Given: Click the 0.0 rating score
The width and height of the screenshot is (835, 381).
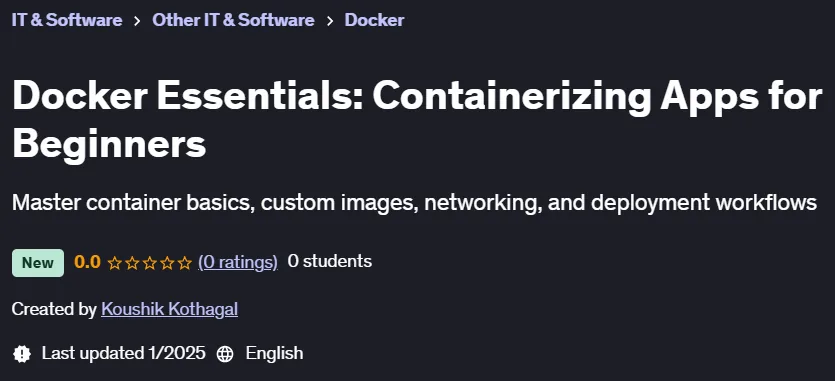Looking at the screenshot, I should click(x=87, y=262).
